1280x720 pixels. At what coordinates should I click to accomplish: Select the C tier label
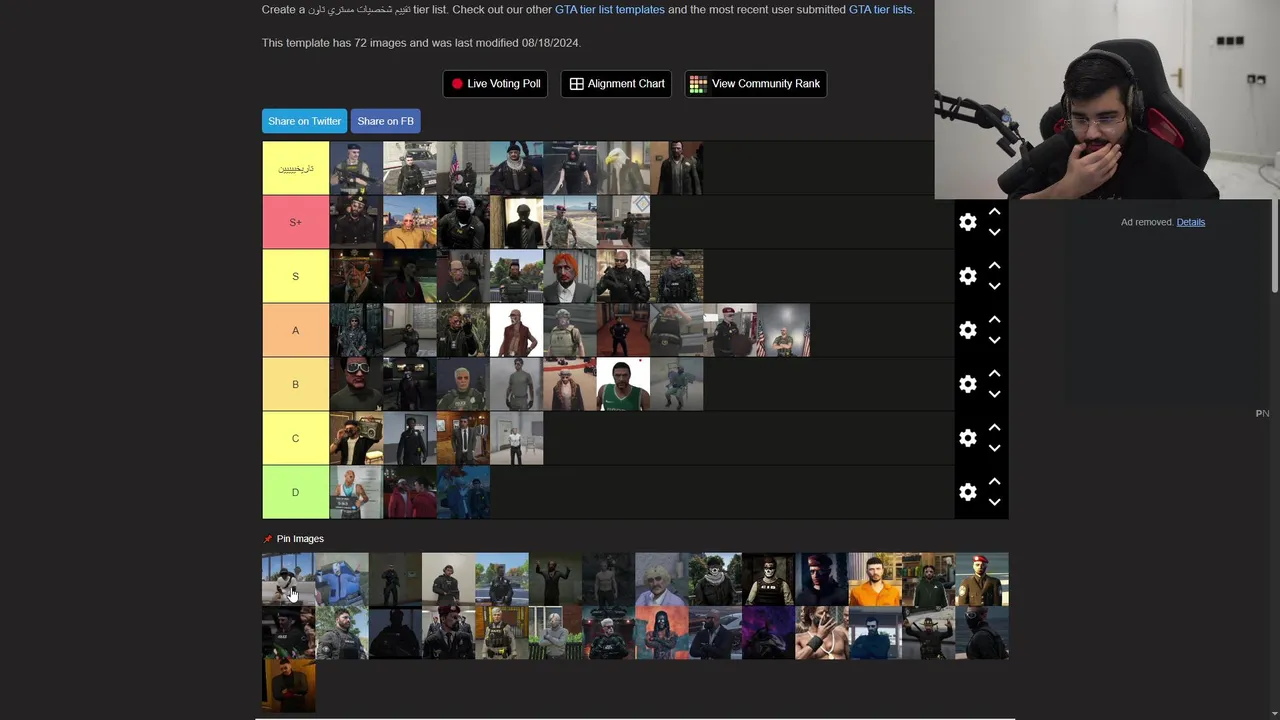pos(295,438)
